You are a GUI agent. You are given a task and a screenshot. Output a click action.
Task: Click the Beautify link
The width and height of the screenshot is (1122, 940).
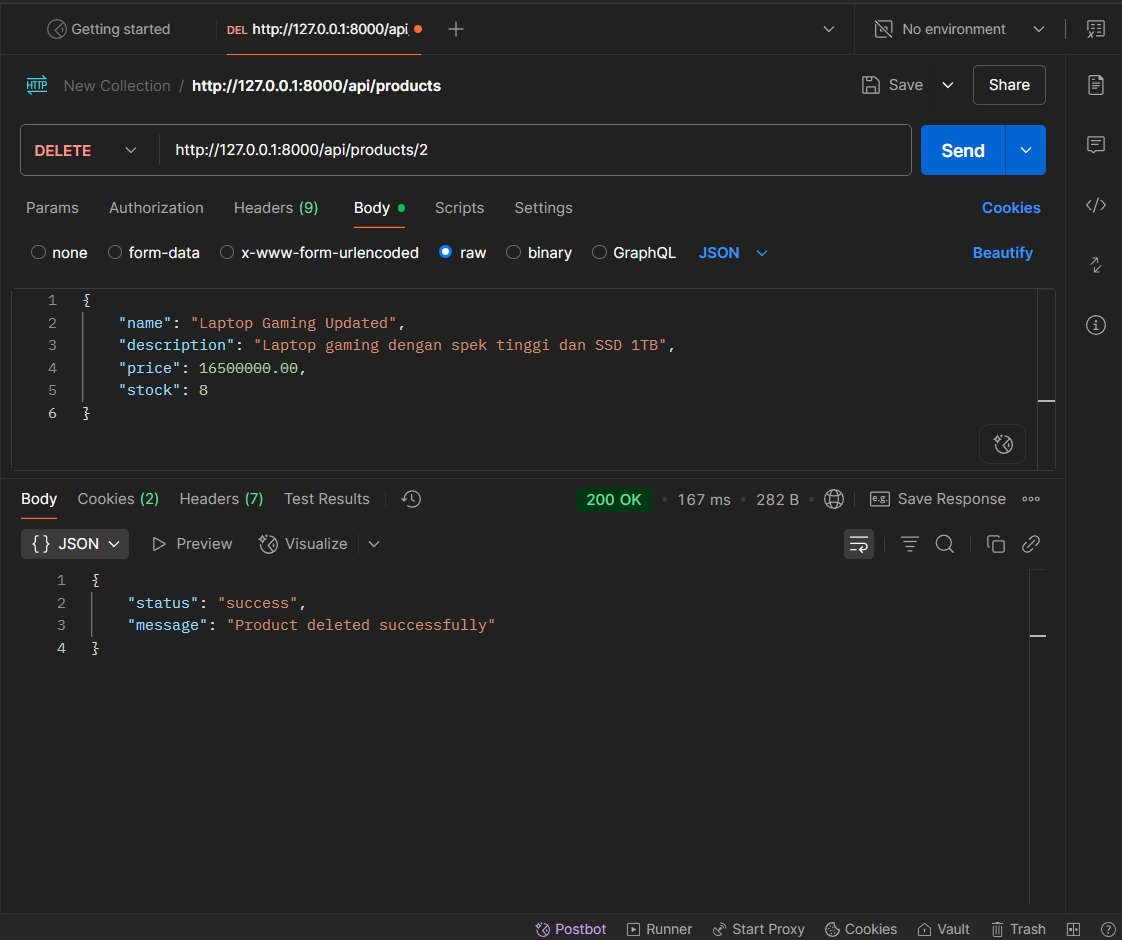click(1002, 253)
